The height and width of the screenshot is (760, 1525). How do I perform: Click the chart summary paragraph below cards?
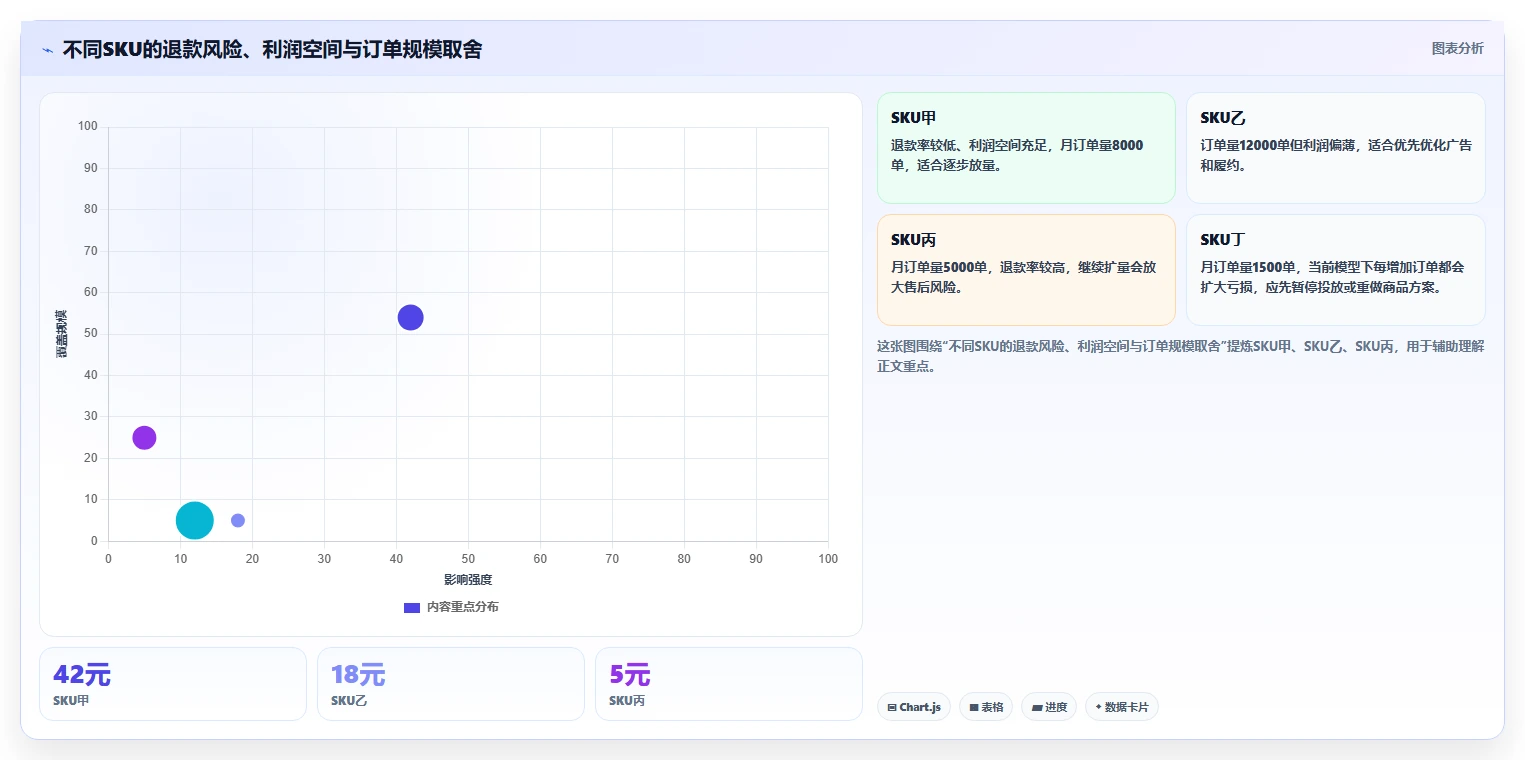(1180, 356)
